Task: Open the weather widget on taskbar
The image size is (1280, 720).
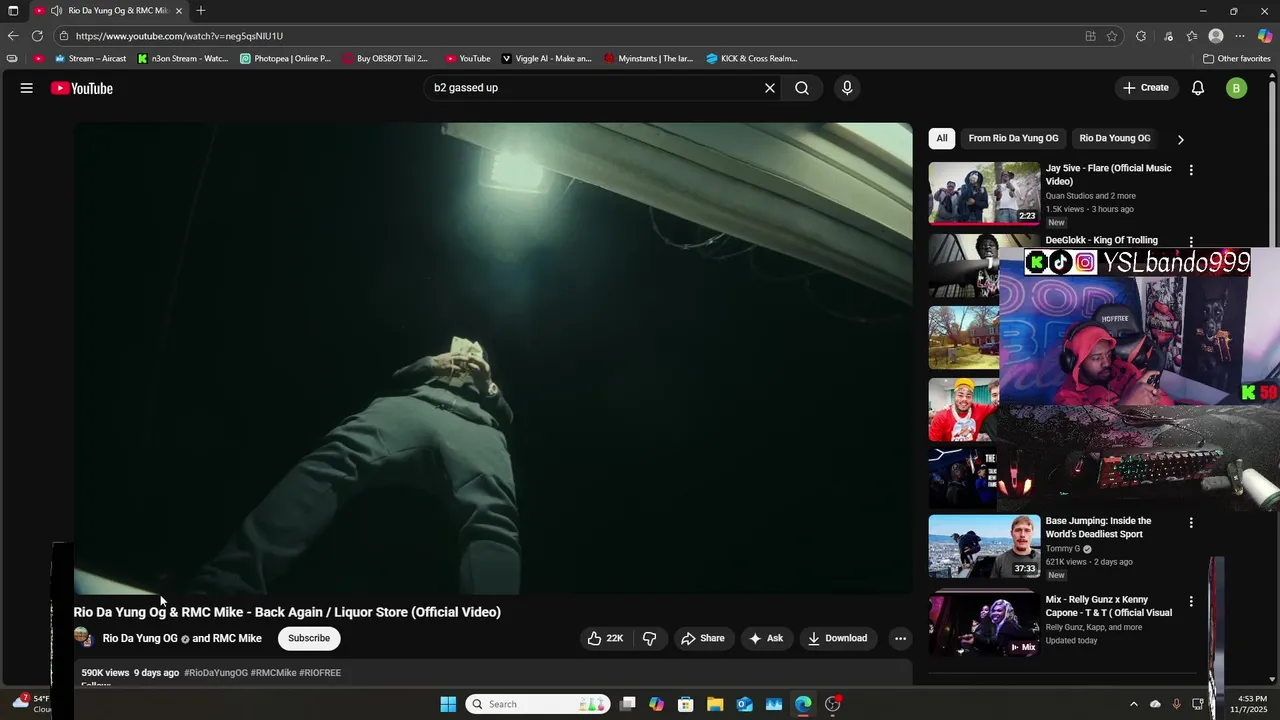Action: 30,704
